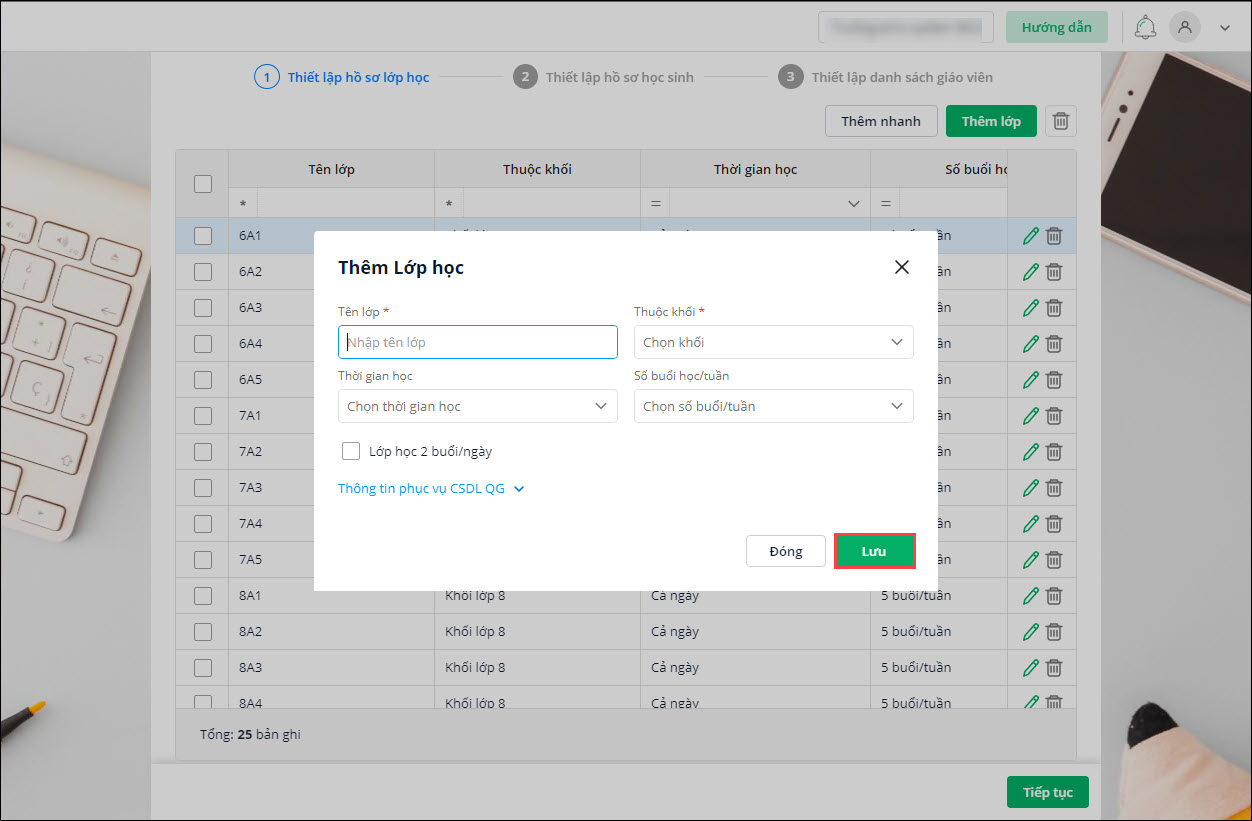Sort by the Tên lớp column header
Screen dimensions: 1252x821
pos(332,169)
